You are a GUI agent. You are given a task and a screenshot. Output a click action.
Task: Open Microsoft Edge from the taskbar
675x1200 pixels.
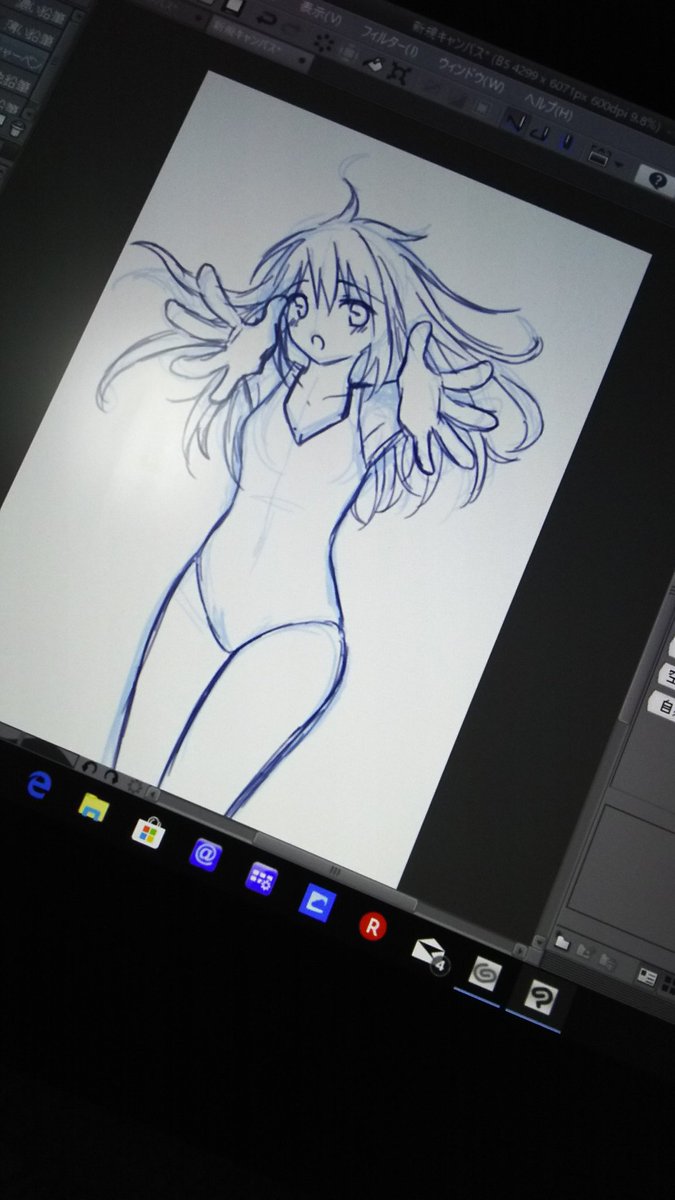(39, 787)
